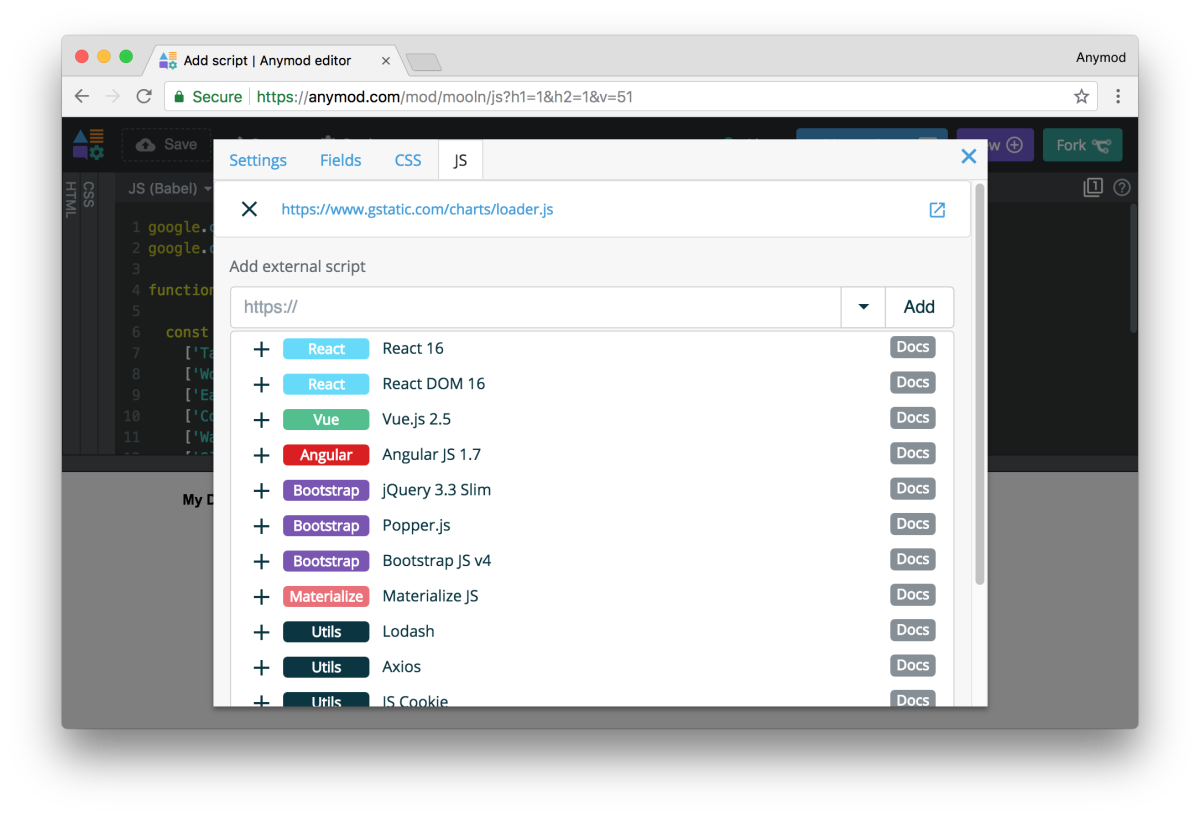Click the Anymod profile name in Chrome
Image resolution: width=1200 pixels, height=817 pixels.
coord(1100,58)
